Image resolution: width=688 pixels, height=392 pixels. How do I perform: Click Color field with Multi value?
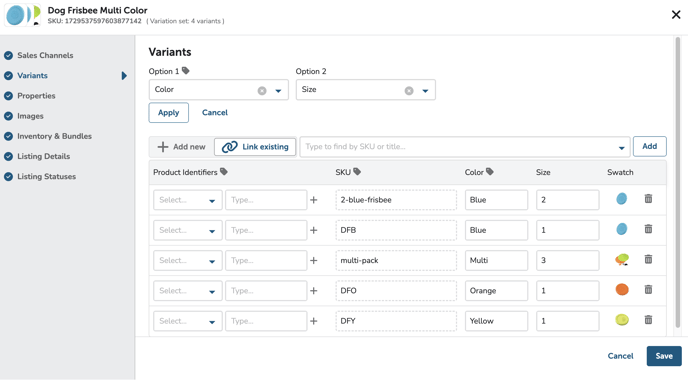pyautogui.click(x=496, y=261)
